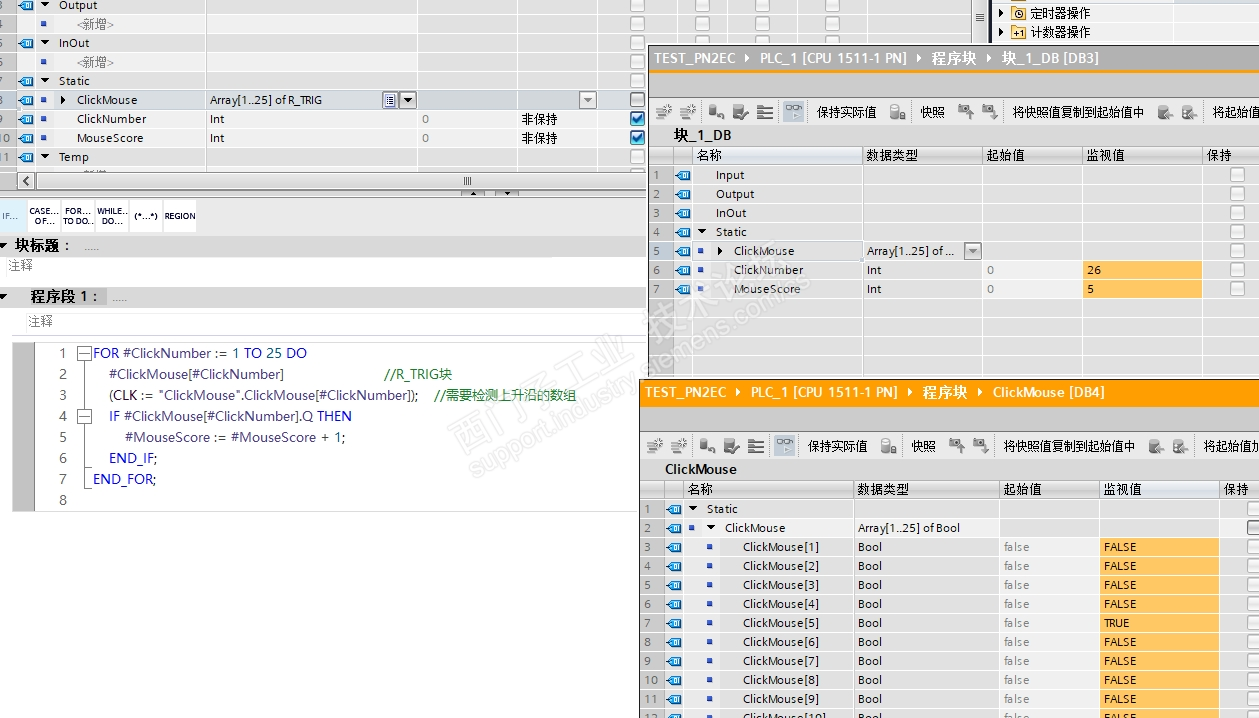Click 保持实际值 button in 块_1_DB toolbar

(x=846, y=112)
